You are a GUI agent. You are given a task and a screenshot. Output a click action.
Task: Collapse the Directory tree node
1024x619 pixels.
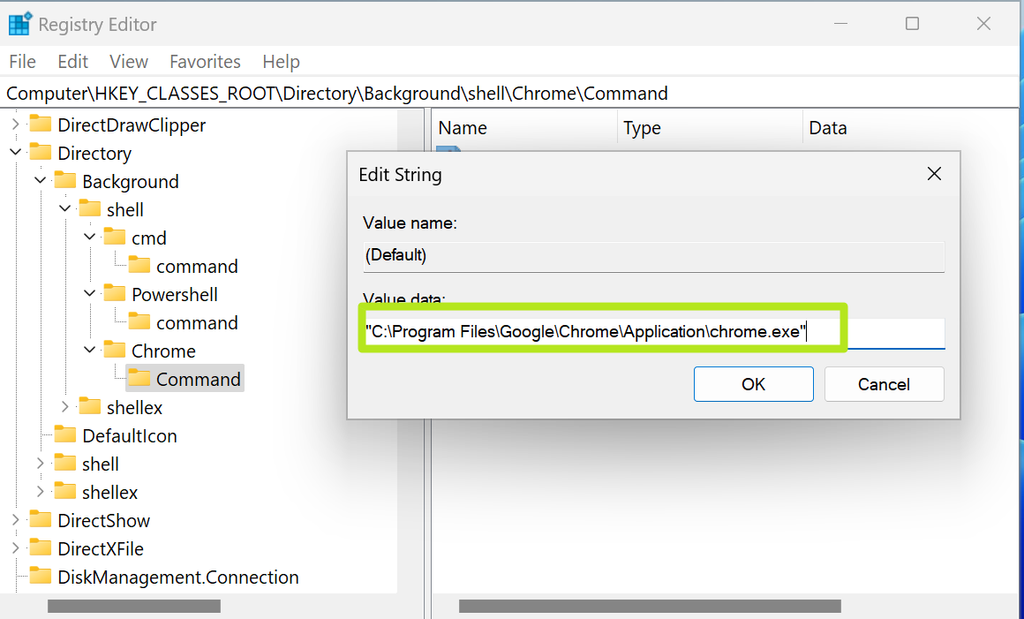click(14, 153)
